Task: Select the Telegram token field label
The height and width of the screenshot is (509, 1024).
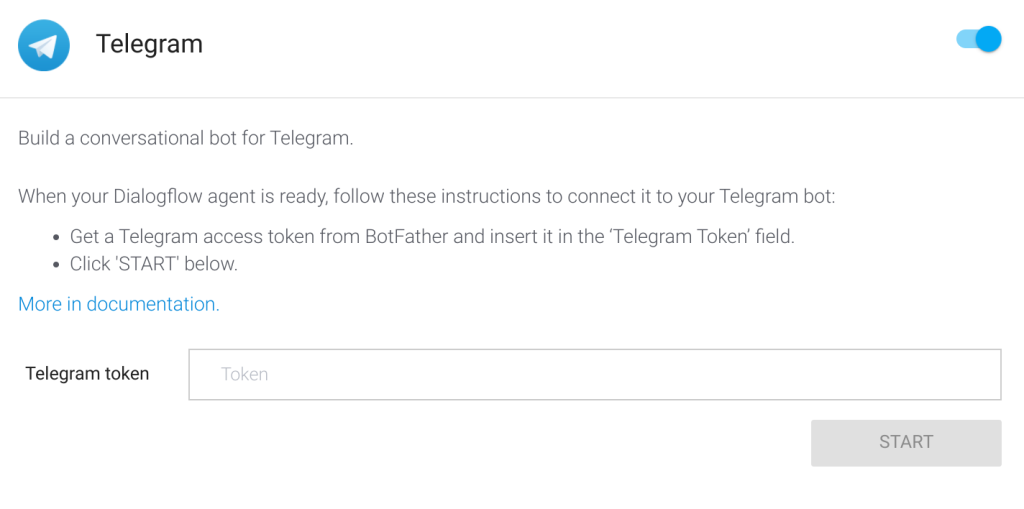Action: point(88,374)
